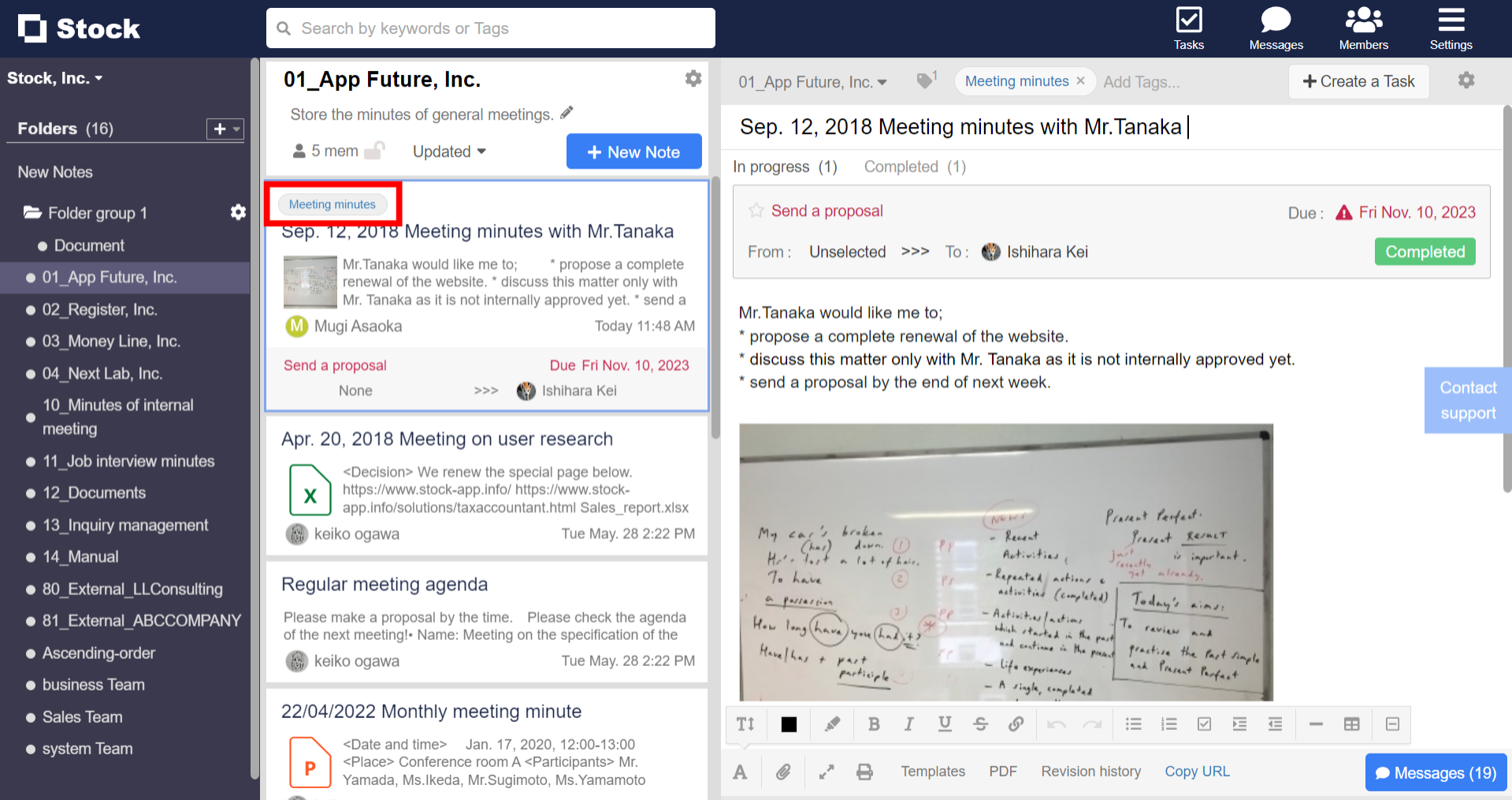Select the highlighter pen tool
The height and width of the screenshot is (800, 1512).
click(x=832, y=724)
